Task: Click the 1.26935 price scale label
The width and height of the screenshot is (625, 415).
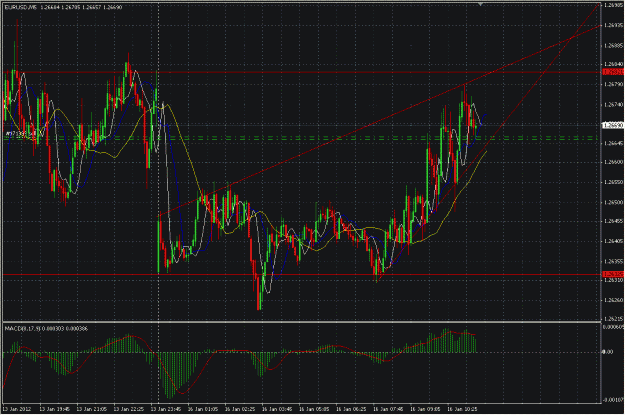Action: [613, 25]
